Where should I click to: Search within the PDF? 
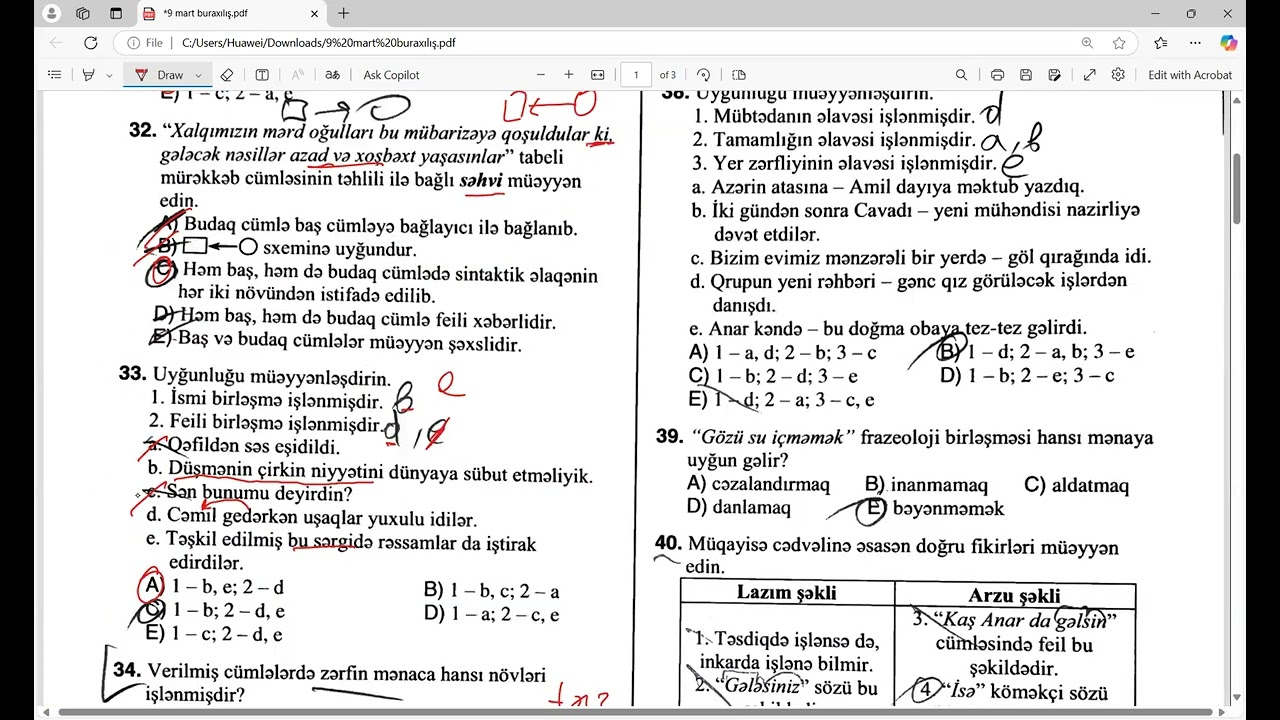pyautogui.click(x=961, y=75)
